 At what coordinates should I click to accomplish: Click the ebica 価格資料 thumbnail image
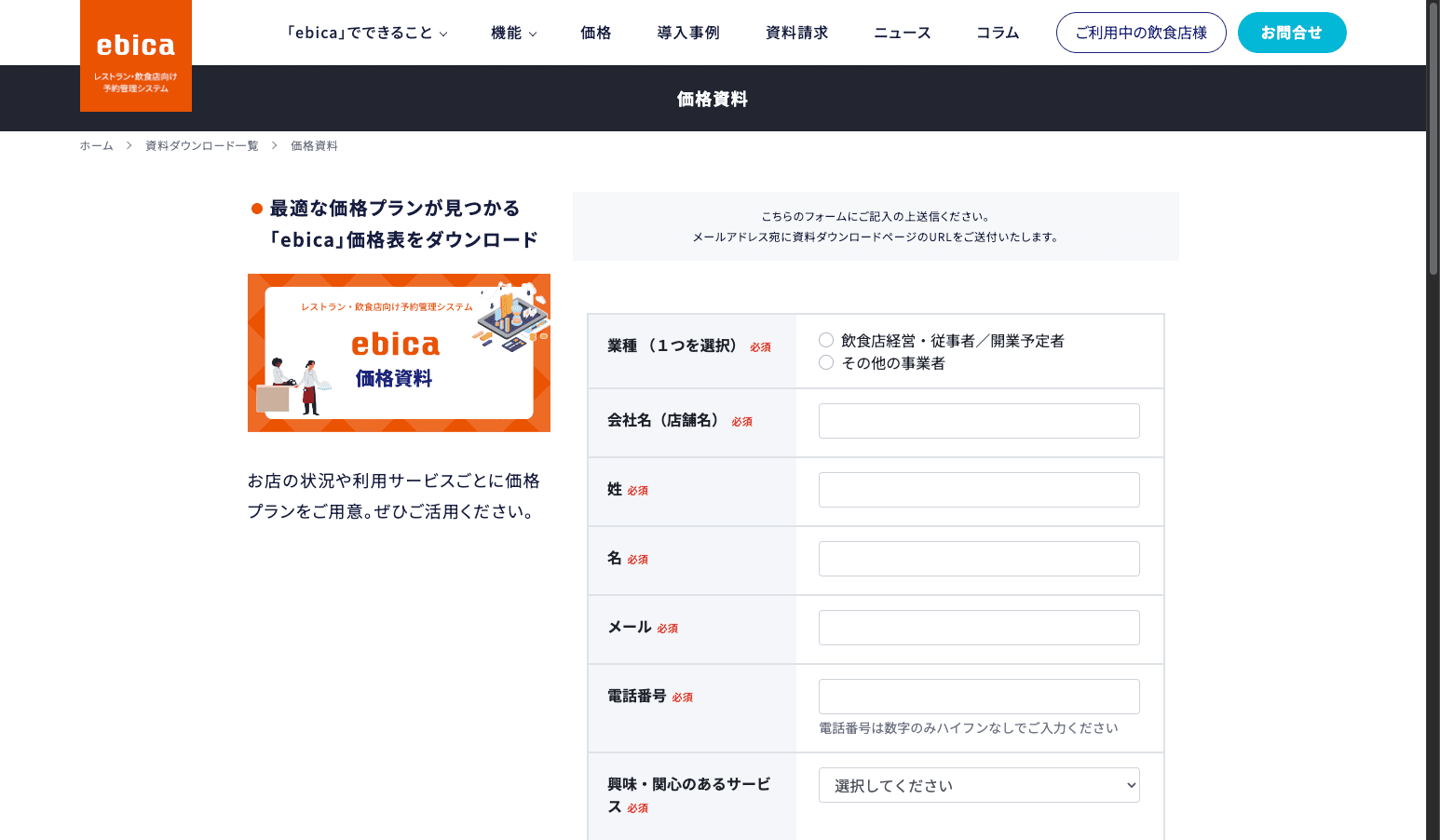pos(399,353)
